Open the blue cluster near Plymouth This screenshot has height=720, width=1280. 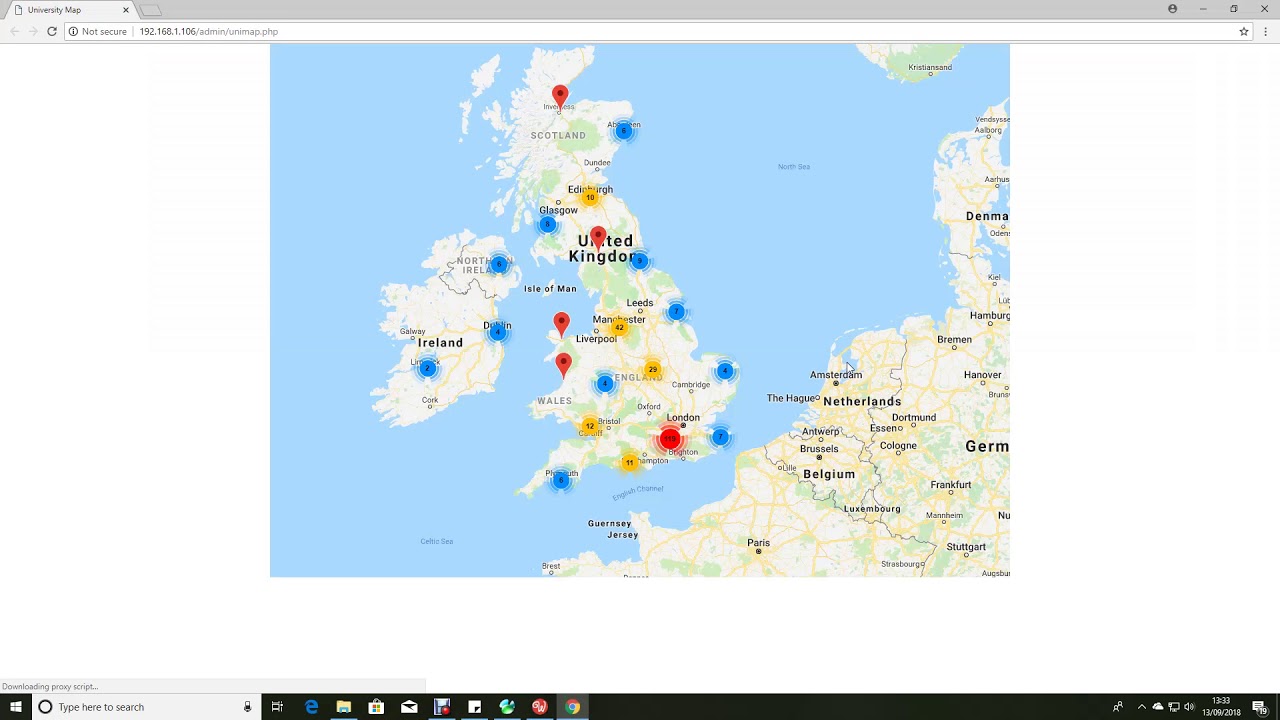[x=561, y=480]
